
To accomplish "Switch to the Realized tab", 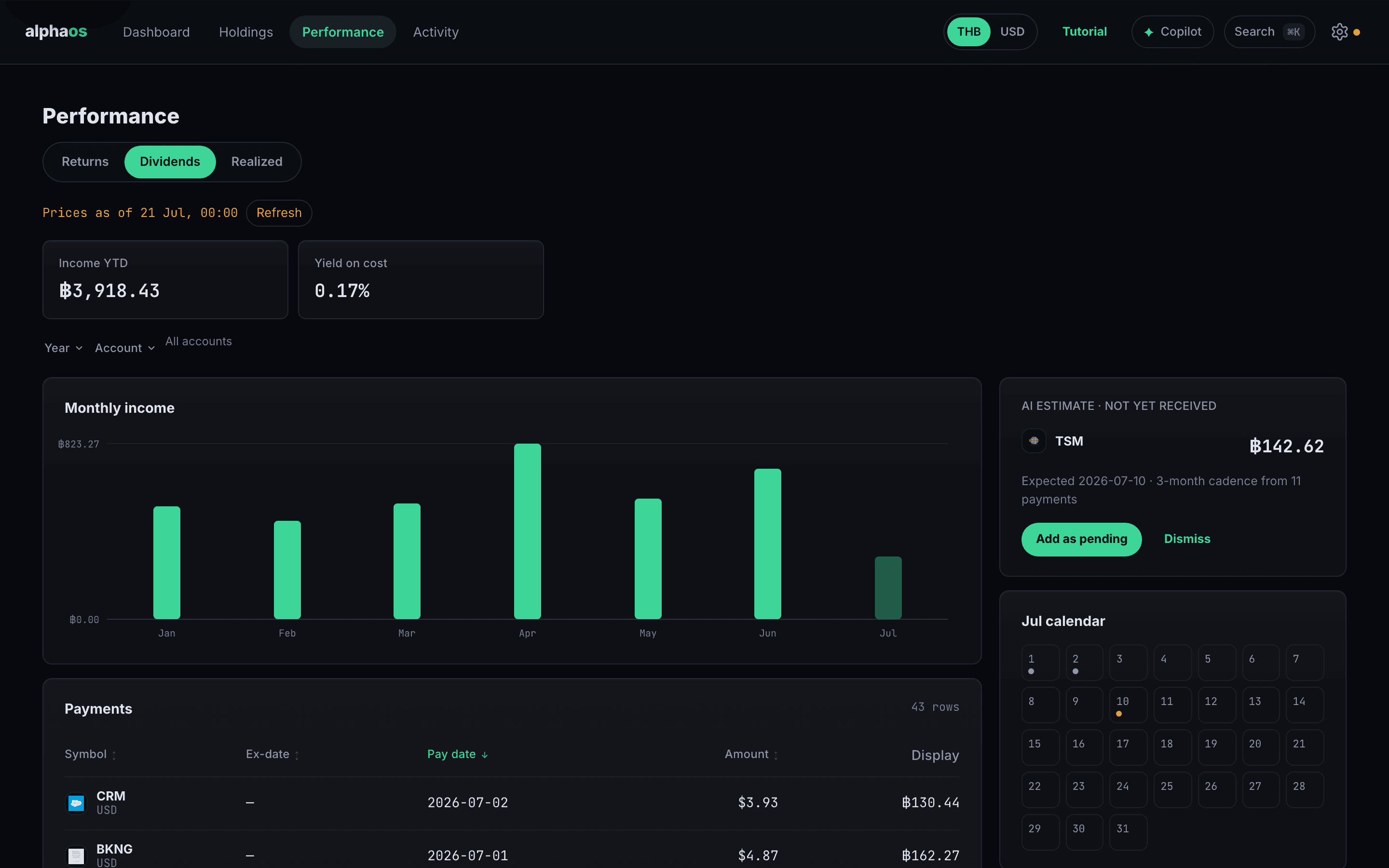I will tap(257, 162).
